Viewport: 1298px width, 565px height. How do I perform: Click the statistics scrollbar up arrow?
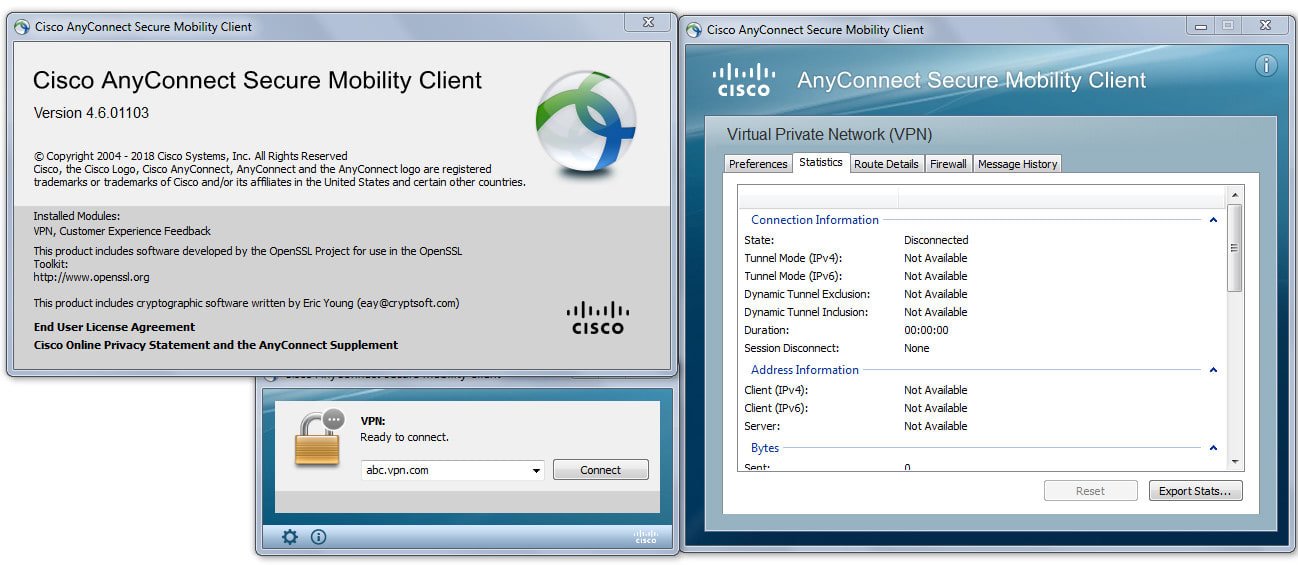click(x=1235, y=195)
